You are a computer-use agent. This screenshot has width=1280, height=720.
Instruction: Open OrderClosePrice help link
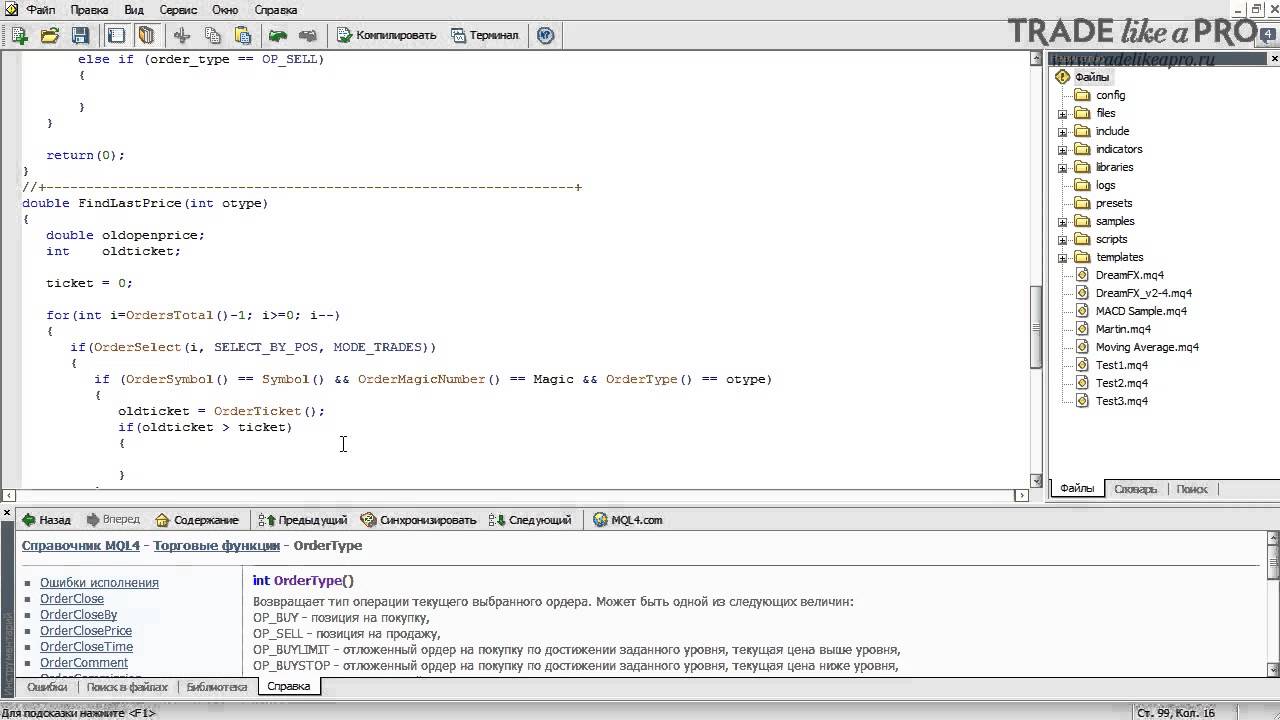86,631
